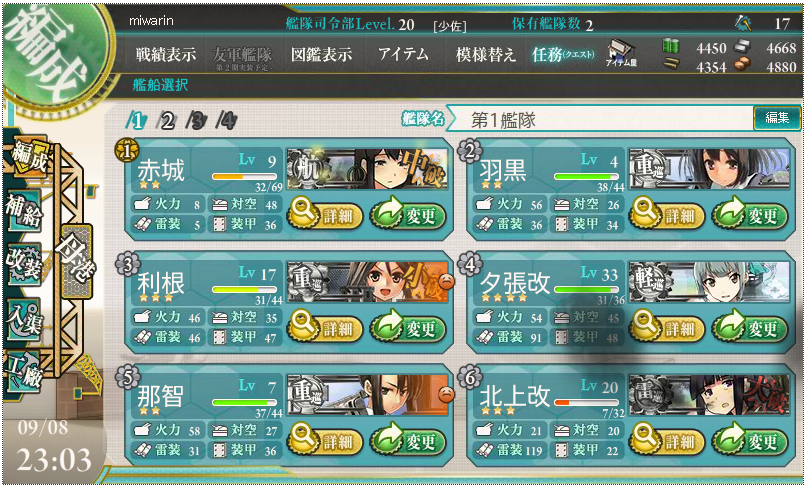Click 変更 button for 羽黒
Screen dimensions: 805x490
coord(750,215)
